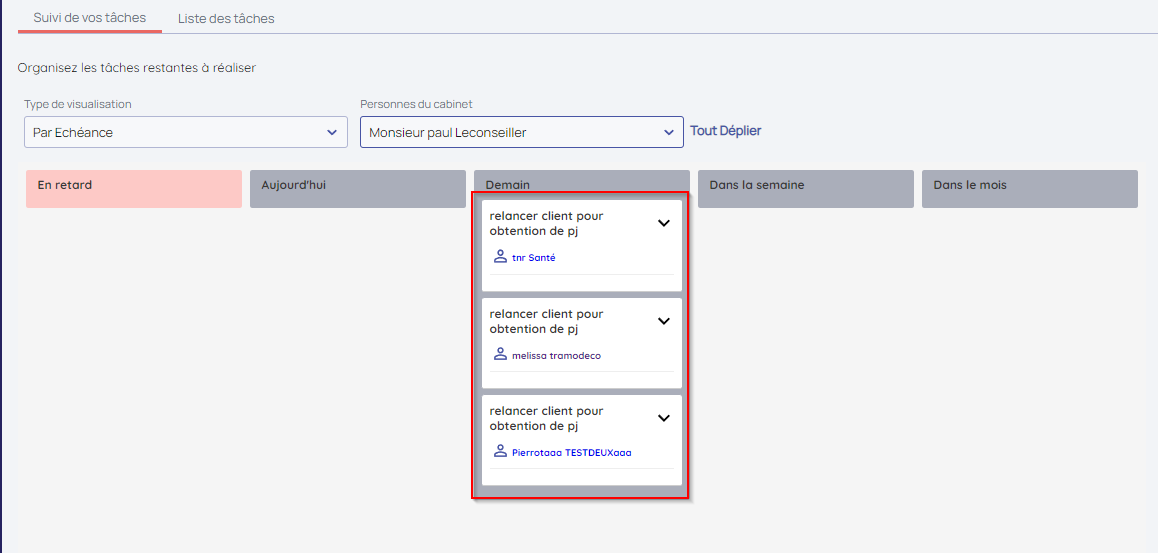
Task: Select the Demain column header
Action: point(581,185)
